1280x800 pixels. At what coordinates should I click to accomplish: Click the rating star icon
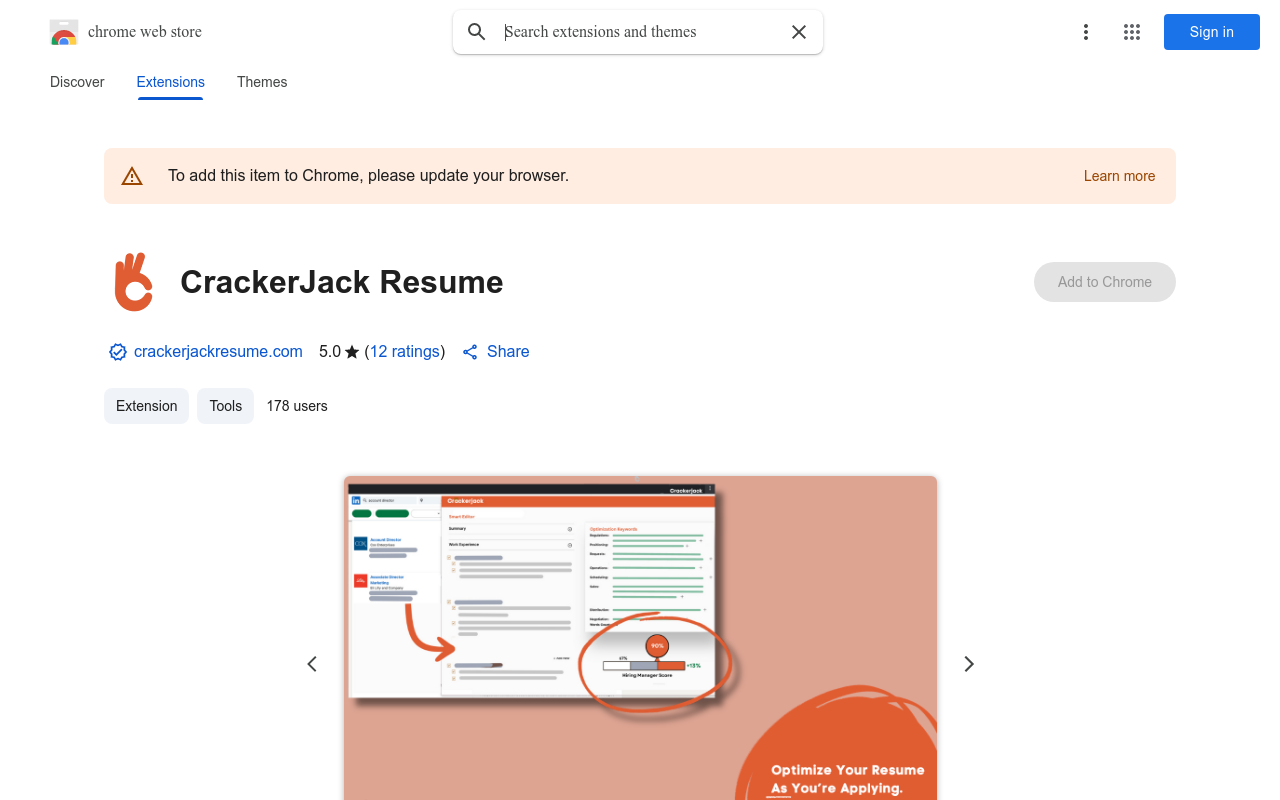click(x=352, y=352)
